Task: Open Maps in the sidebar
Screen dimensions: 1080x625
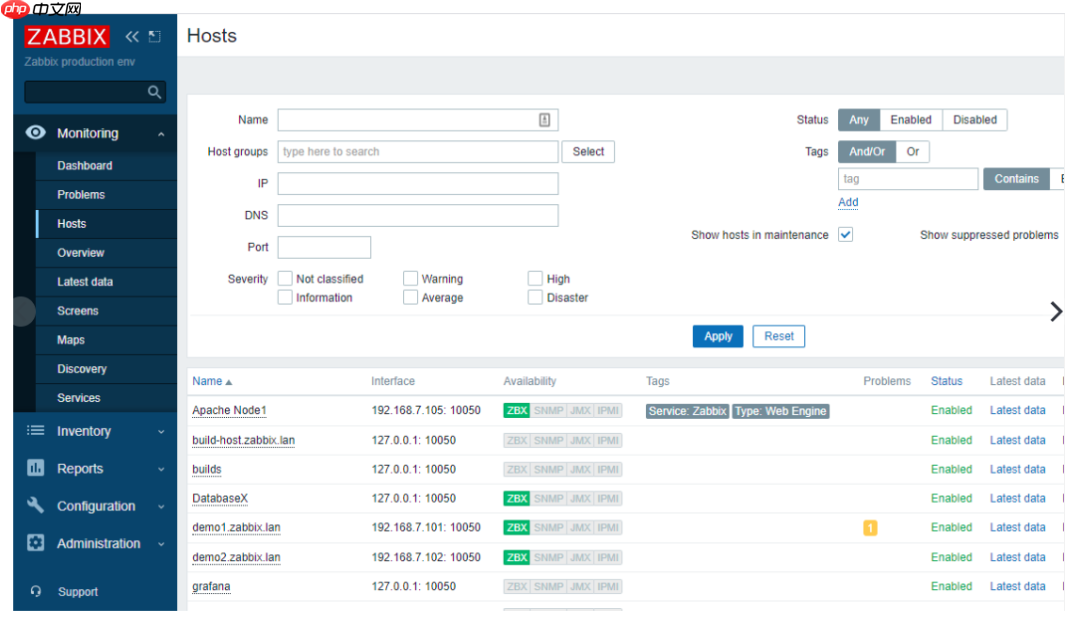Action: 71,340
